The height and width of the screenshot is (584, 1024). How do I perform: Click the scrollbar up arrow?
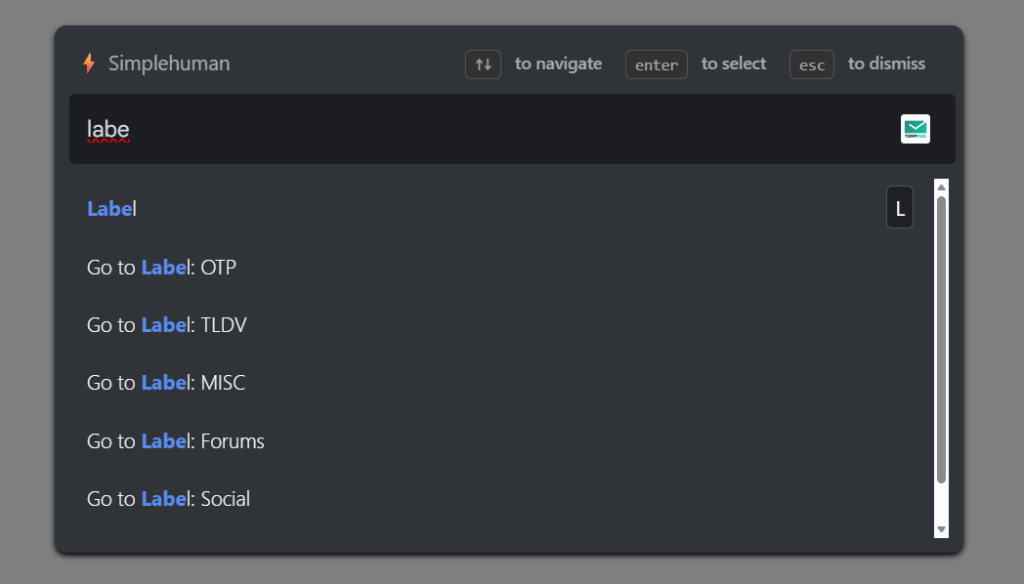pyautogui.click(x=941, y=187)
